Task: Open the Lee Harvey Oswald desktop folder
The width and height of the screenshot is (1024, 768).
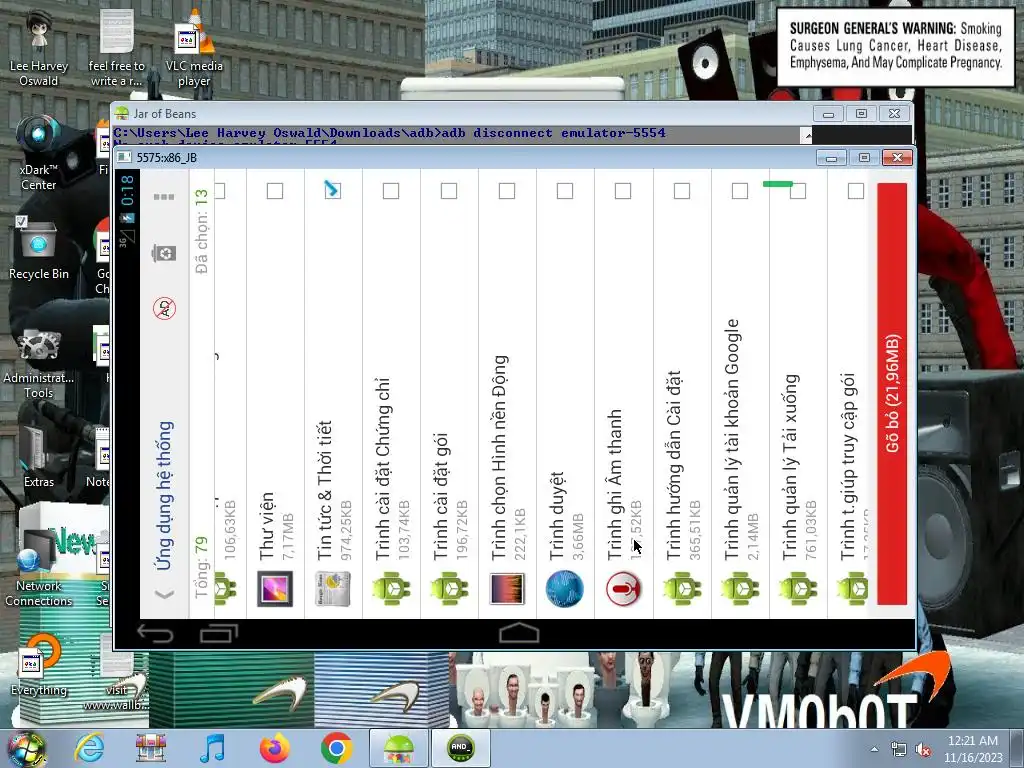Action: [39, 49]
